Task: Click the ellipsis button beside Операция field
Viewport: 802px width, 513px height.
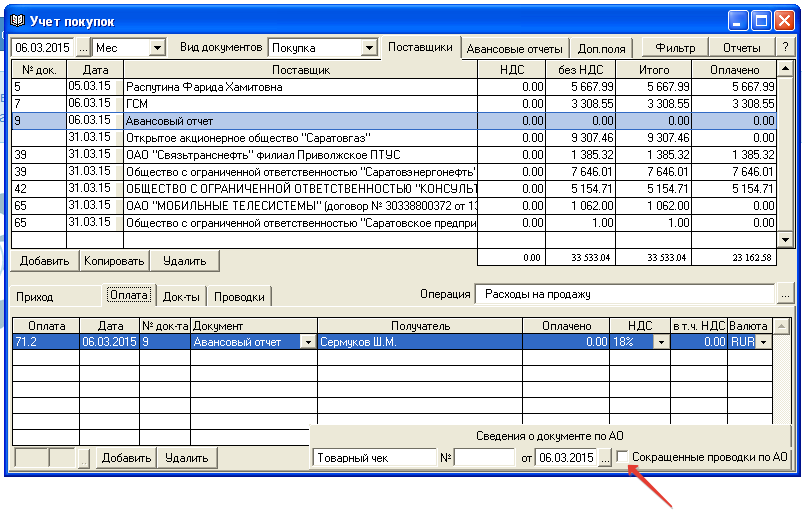Action: point(785,294)
